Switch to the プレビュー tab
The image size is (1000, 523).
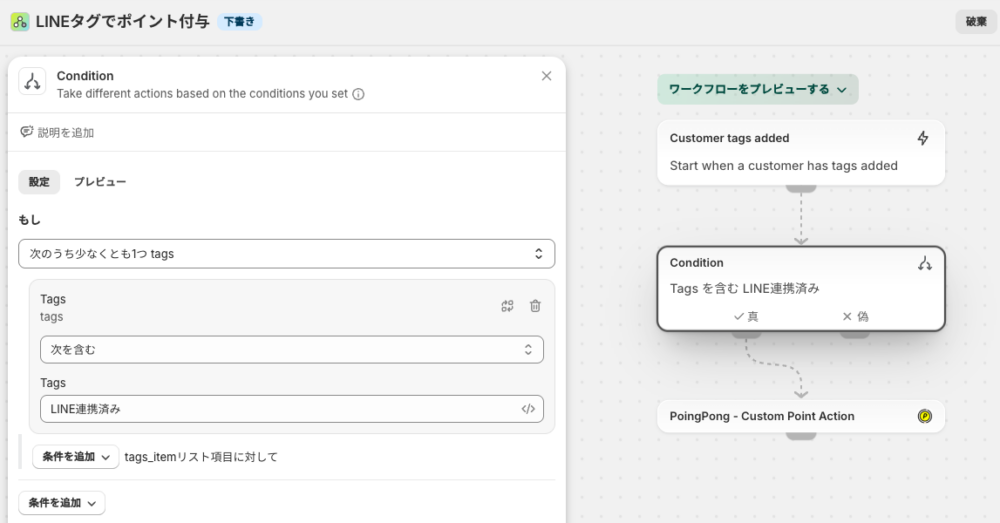click(100, 182)
